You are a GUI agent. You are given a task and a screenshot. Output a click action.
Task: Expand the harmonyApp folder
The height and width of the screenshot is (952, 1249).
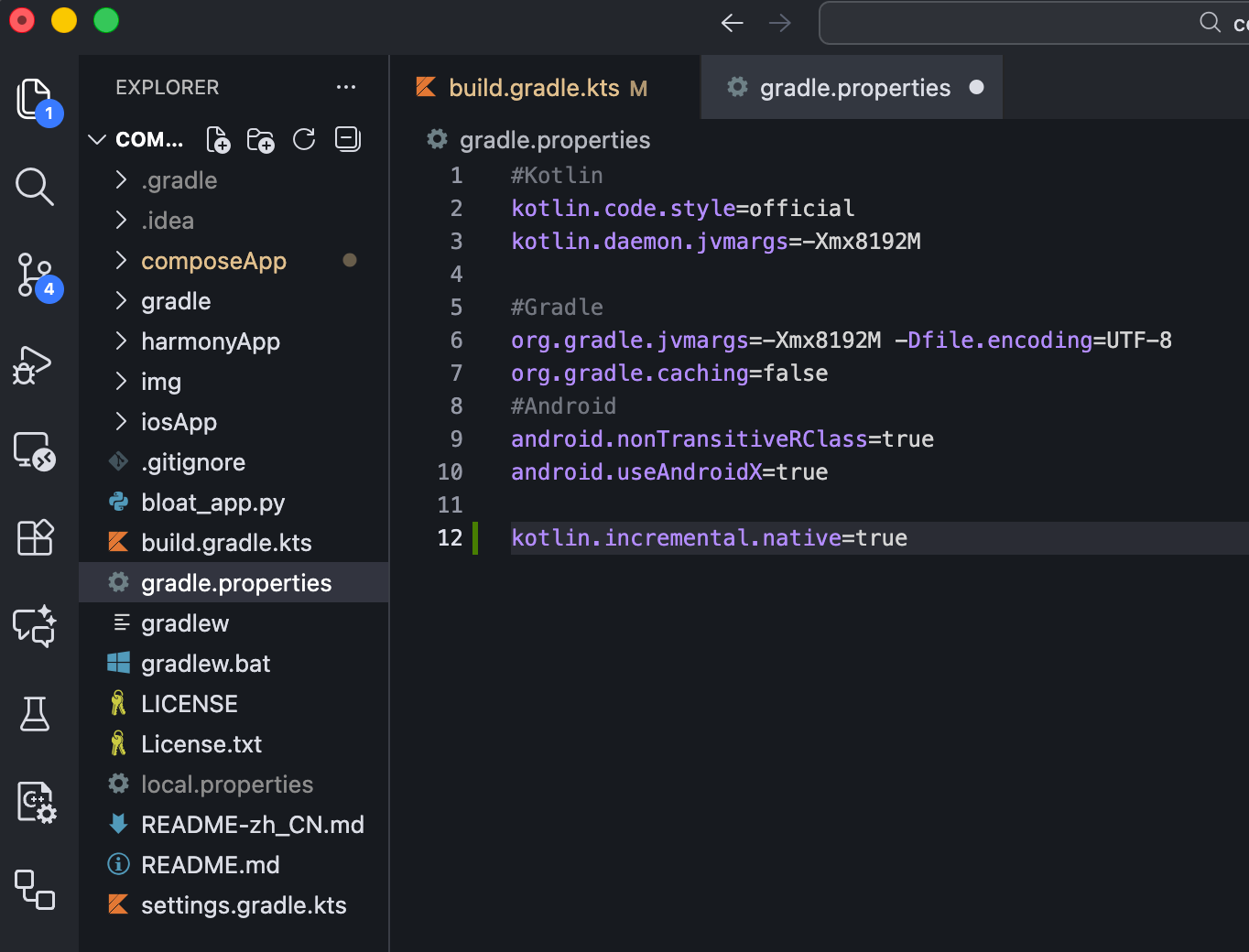pos(210,341)
